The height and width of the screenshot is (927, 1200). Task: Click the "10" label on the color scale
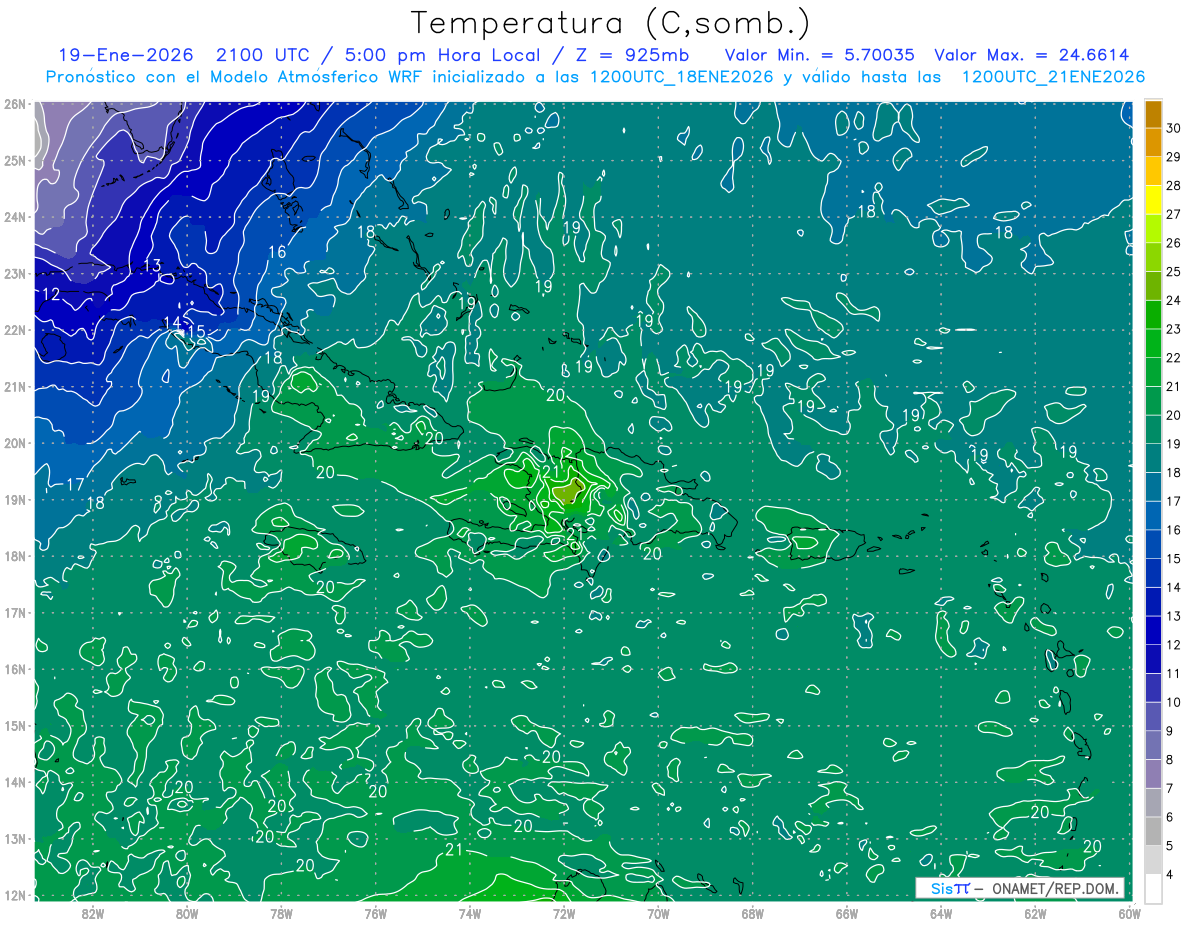pos(1174,702)
